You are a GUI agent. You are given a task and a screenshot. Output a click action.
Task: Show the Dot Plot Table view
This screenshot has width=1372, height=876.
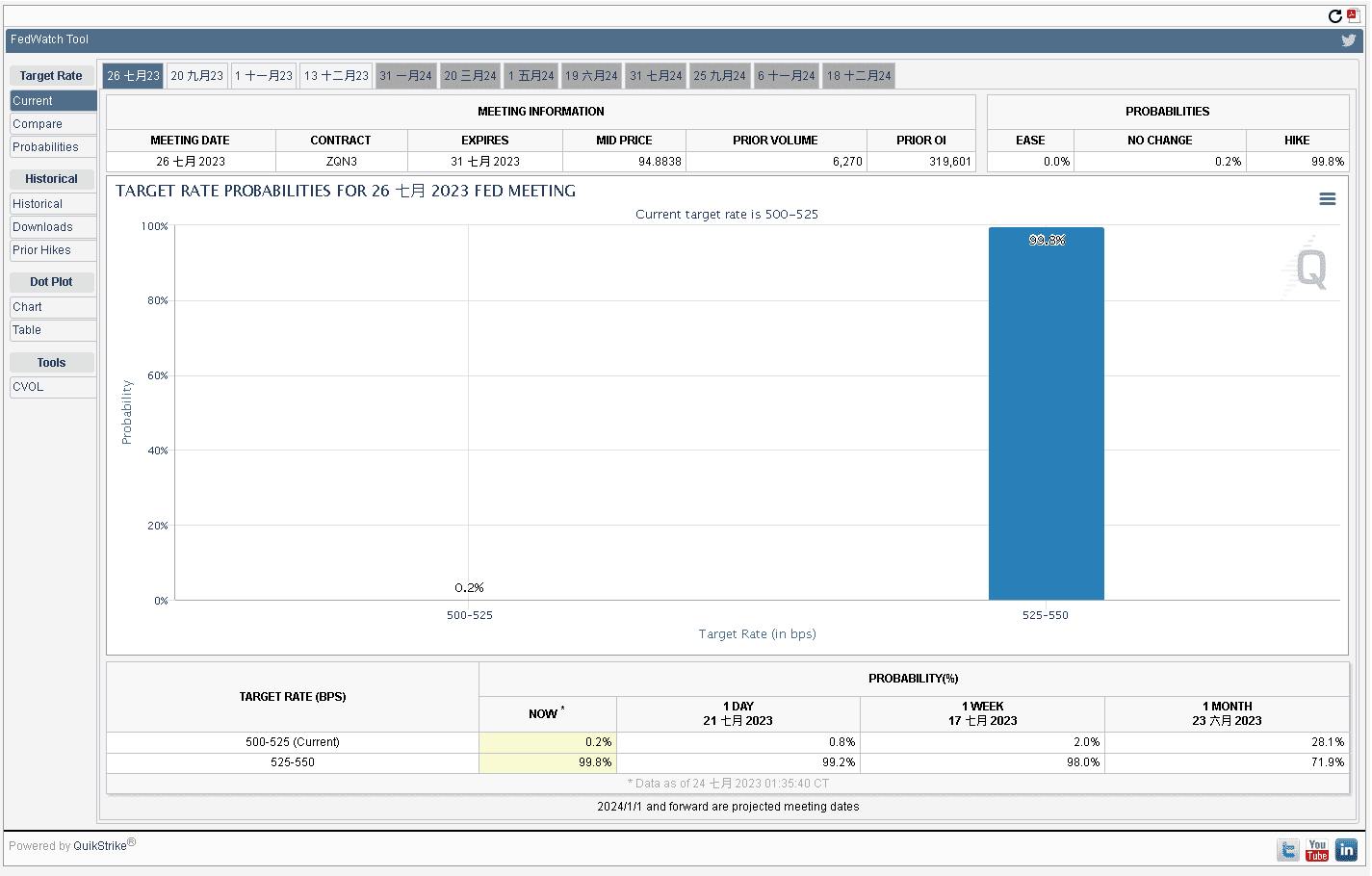pyautogui.click(x=53, y=330)
